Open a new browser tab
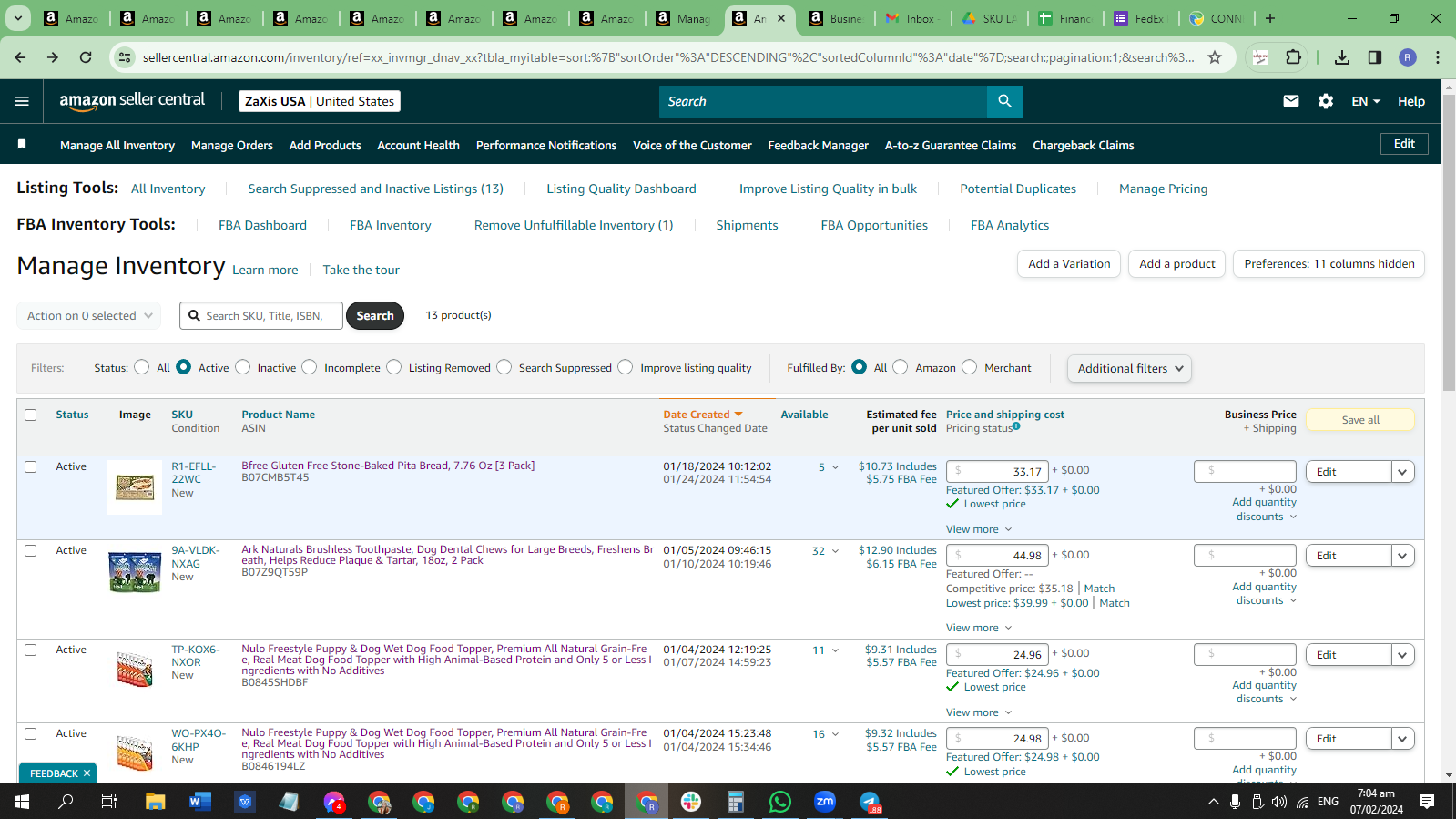Screen dimensions: 1456x819 (x=1270, y=18)
